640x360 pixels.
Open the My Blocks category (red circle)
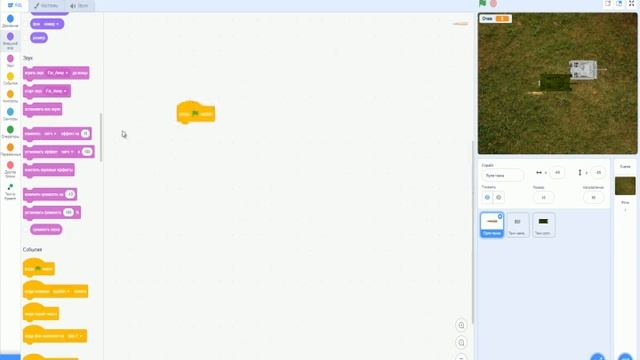tap(10, 169)
